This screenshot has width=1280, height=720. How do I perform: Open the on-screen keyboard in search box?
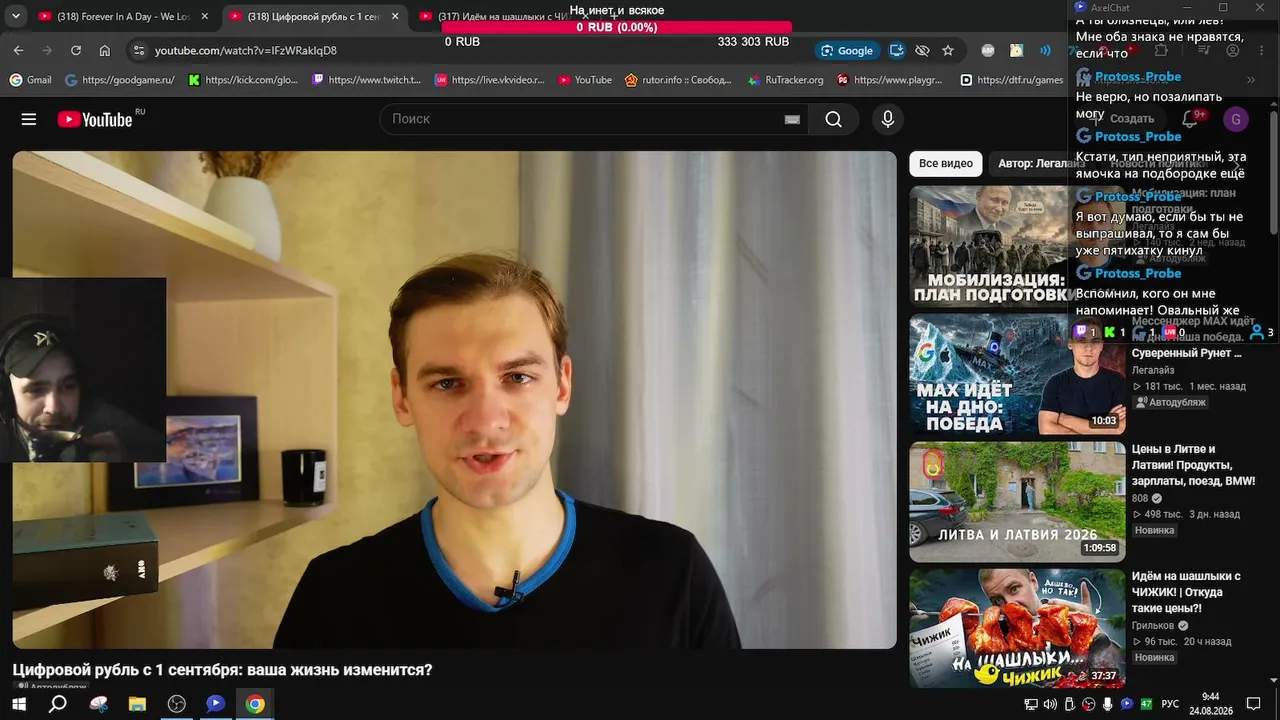coord(792,120)
